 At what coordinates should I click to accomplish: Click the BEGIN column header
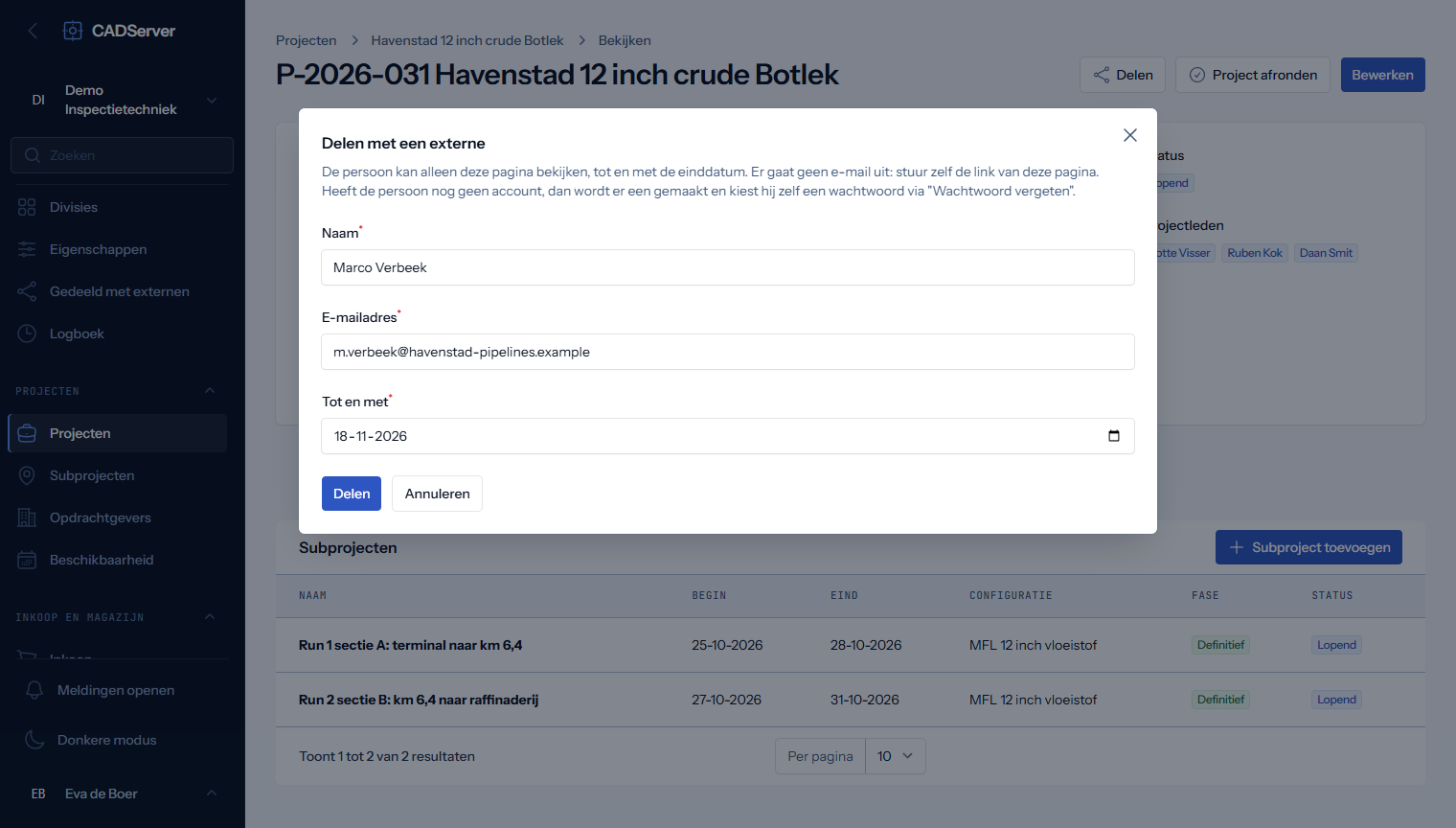click(x=709, y=596)
